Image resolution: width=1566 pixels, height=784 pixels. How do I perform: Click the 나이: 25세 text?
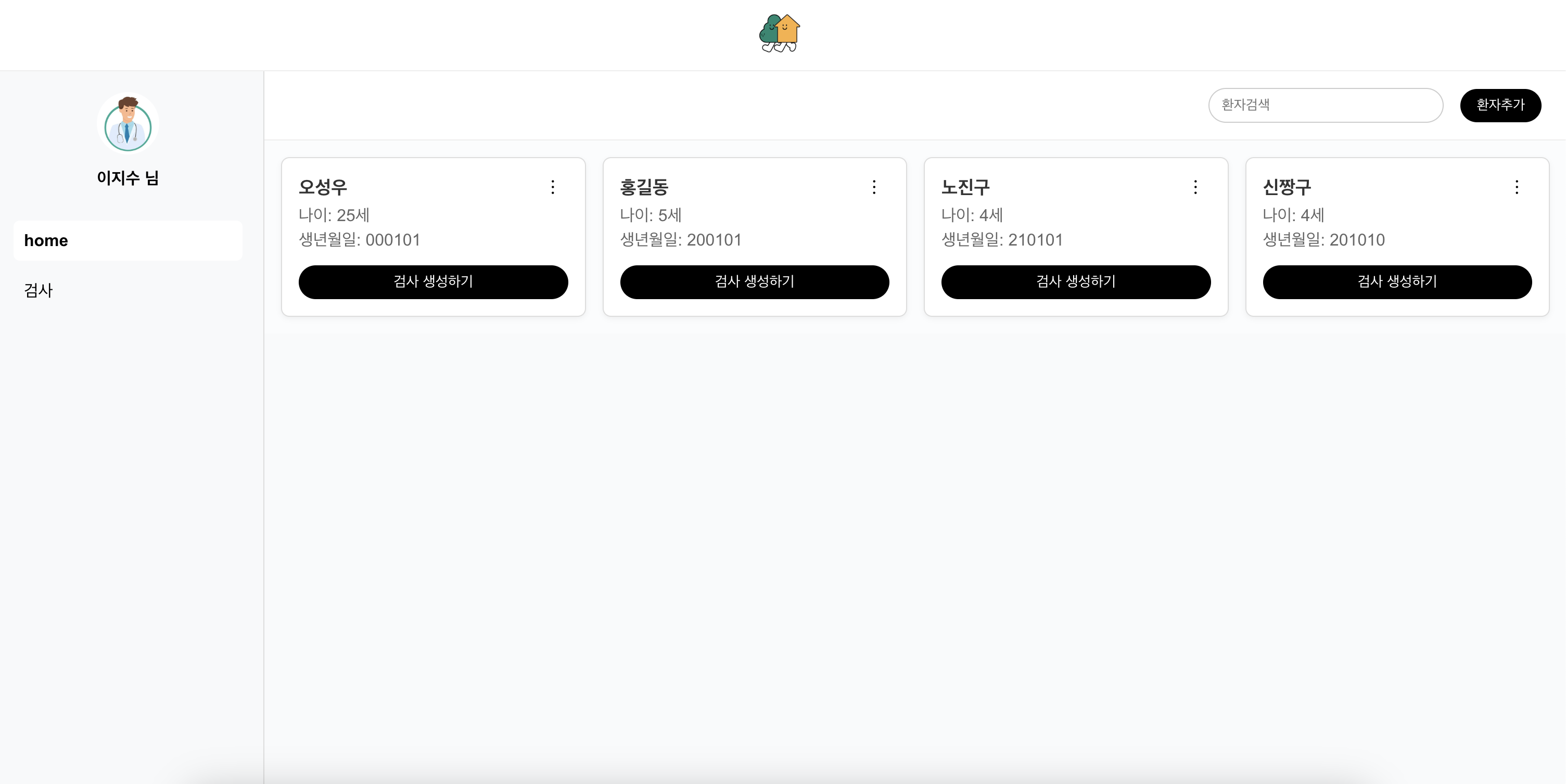point(334,215)
